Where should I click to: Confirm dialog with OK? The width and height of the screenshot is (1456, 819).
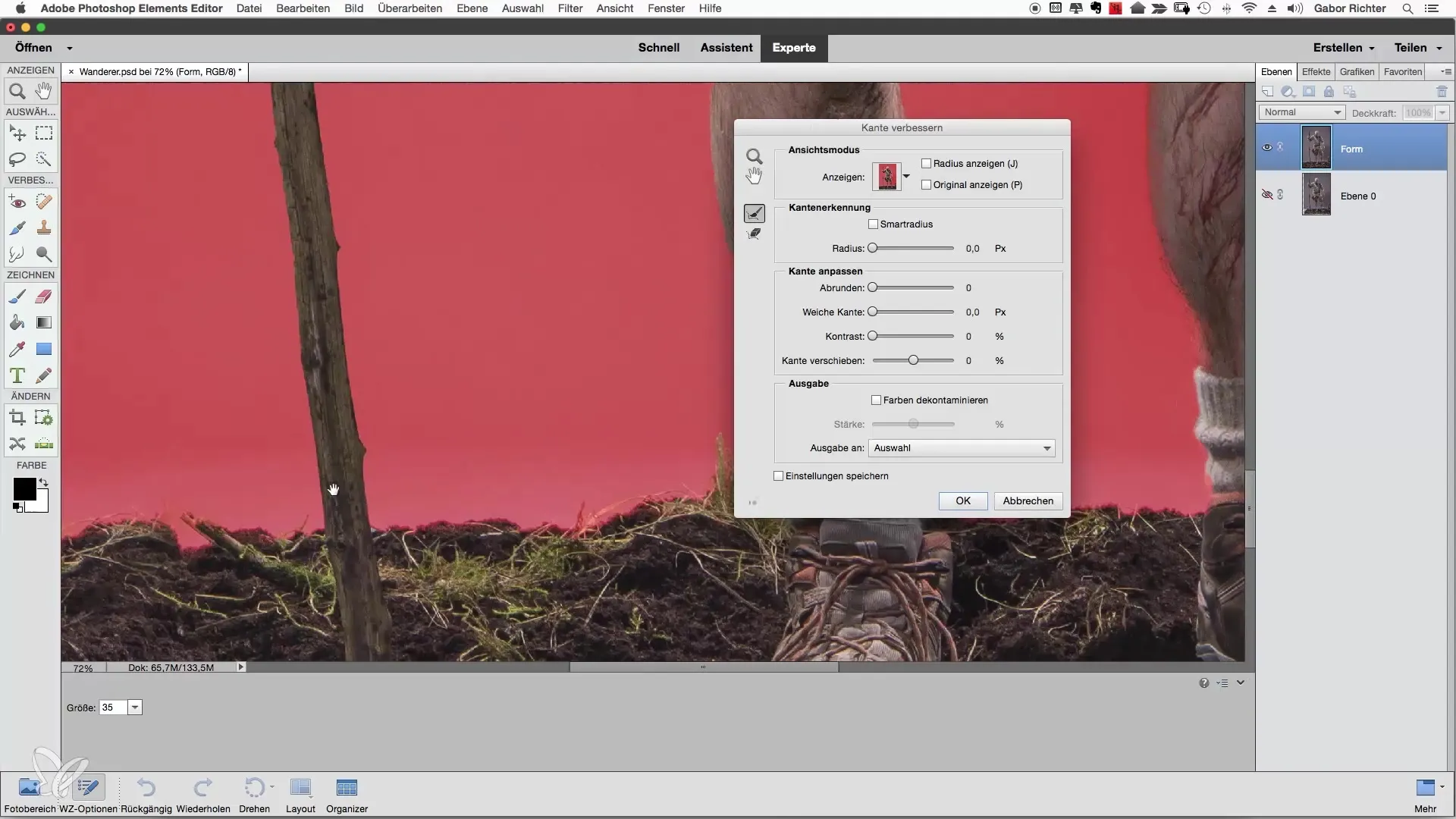click(x=963, y=501)
